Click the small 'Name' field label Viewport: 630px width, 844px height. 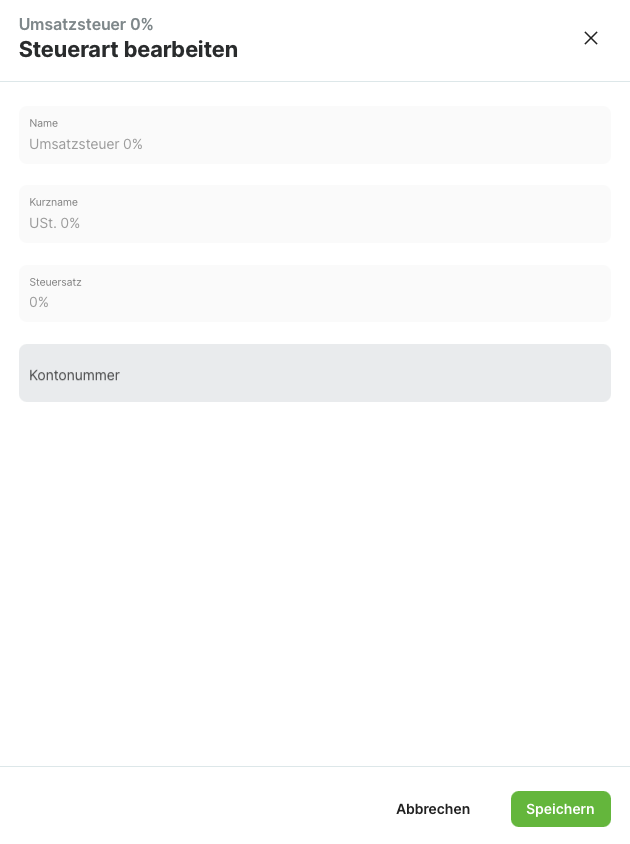44,123
